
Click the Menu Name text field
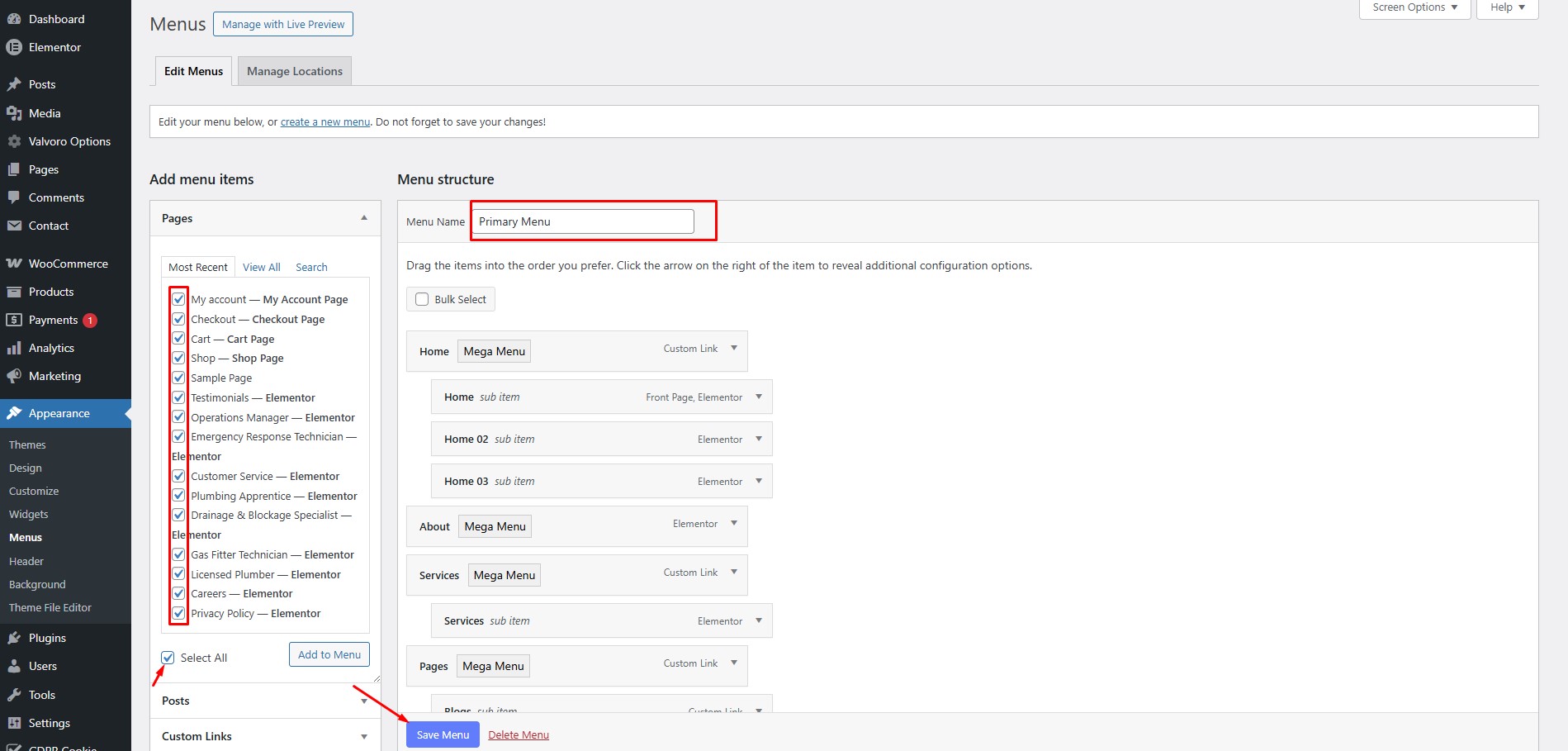tap(583, 221)
